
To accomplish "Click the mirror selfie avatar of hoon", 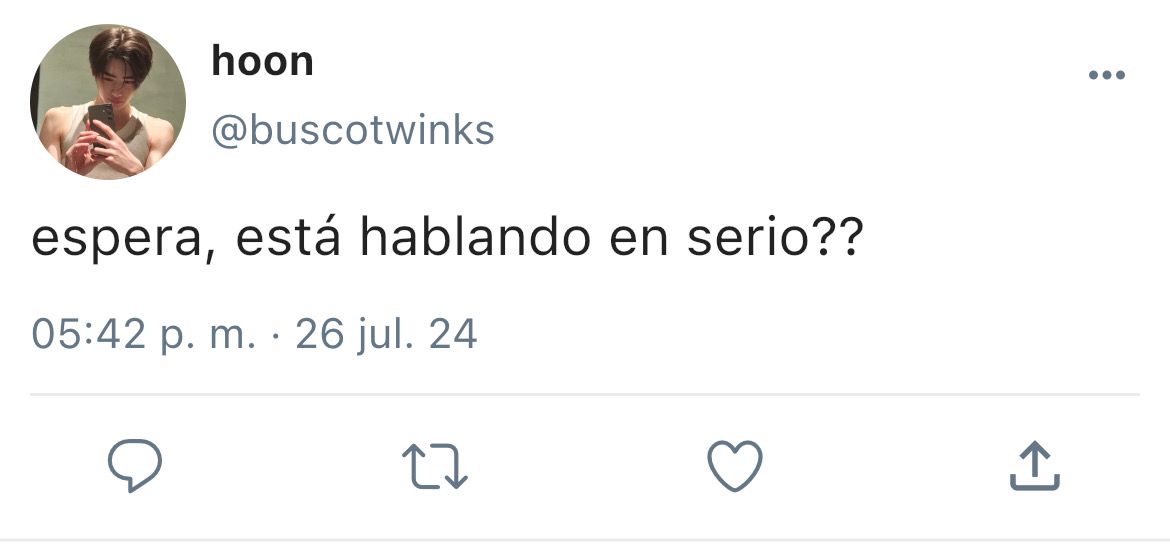I will [x=108, y=101].
